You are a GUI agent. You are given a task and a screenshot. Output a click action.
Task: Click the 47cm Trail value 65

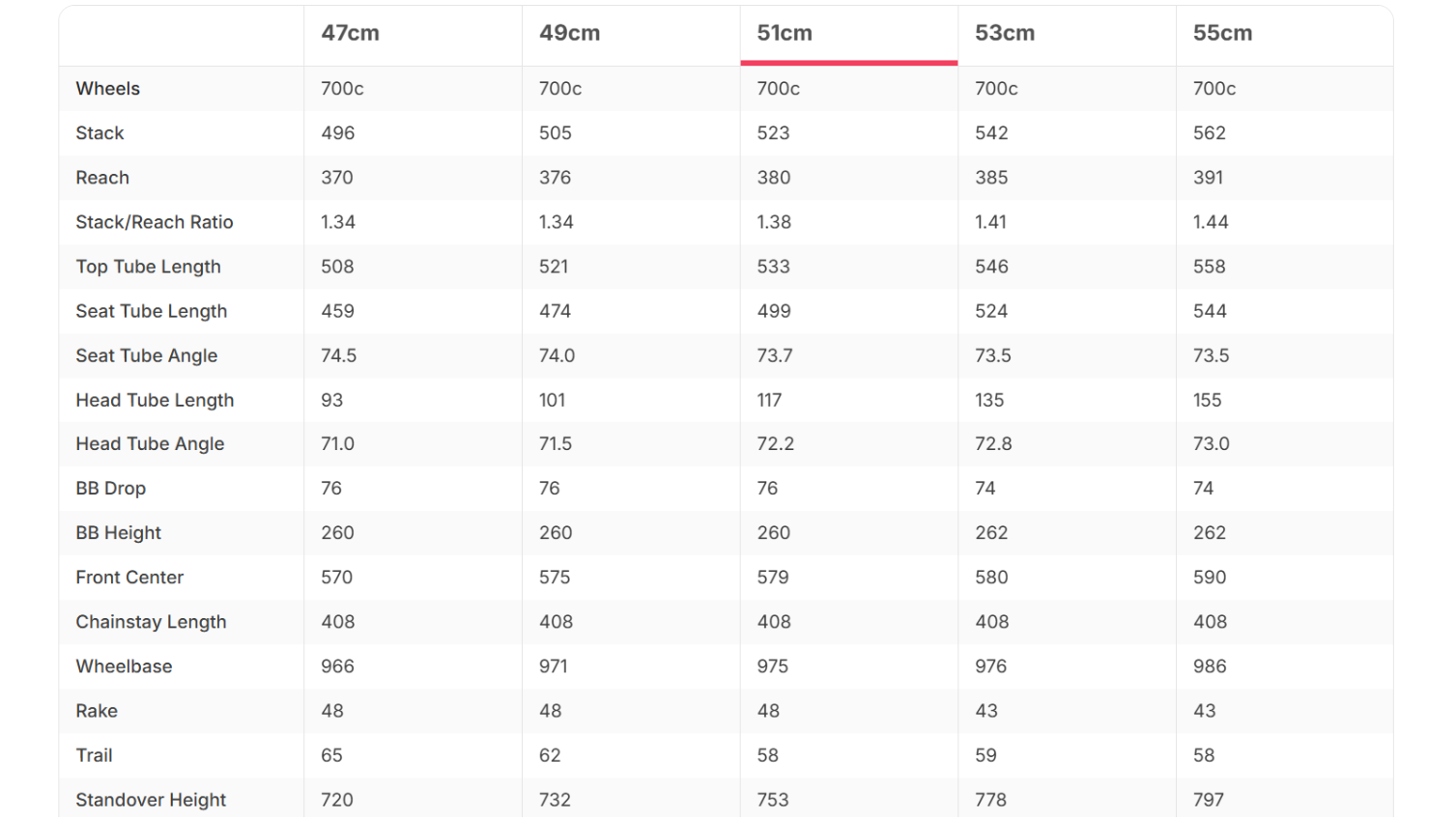pyautogui.click(x=331, y=755)
